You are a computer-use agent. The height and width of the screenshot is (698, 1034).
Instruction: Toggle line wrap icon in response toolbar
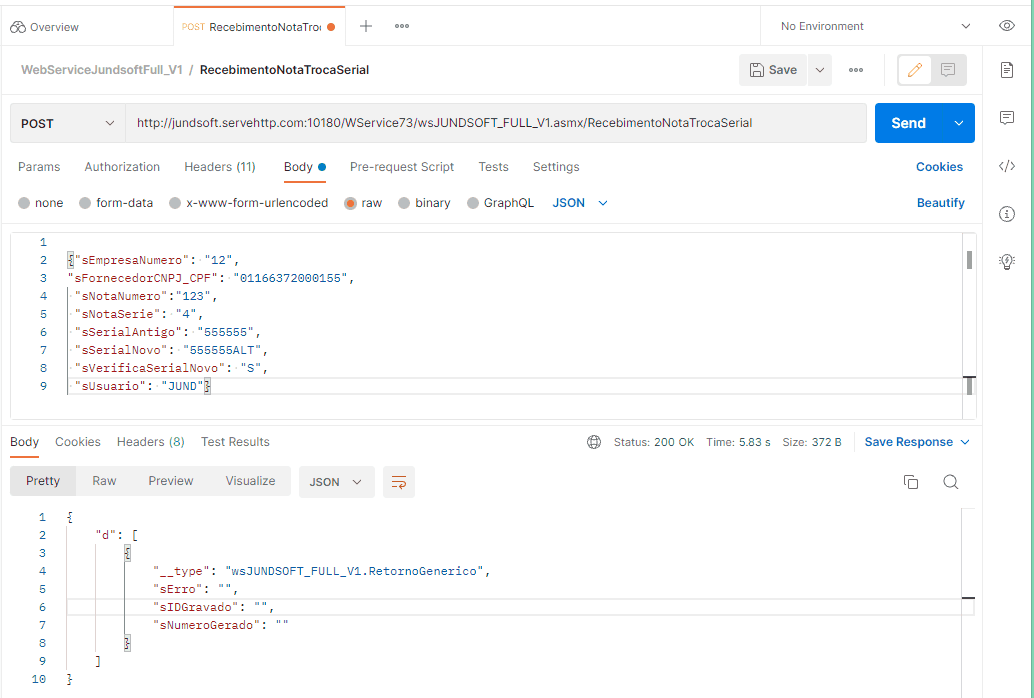[399, 482]
